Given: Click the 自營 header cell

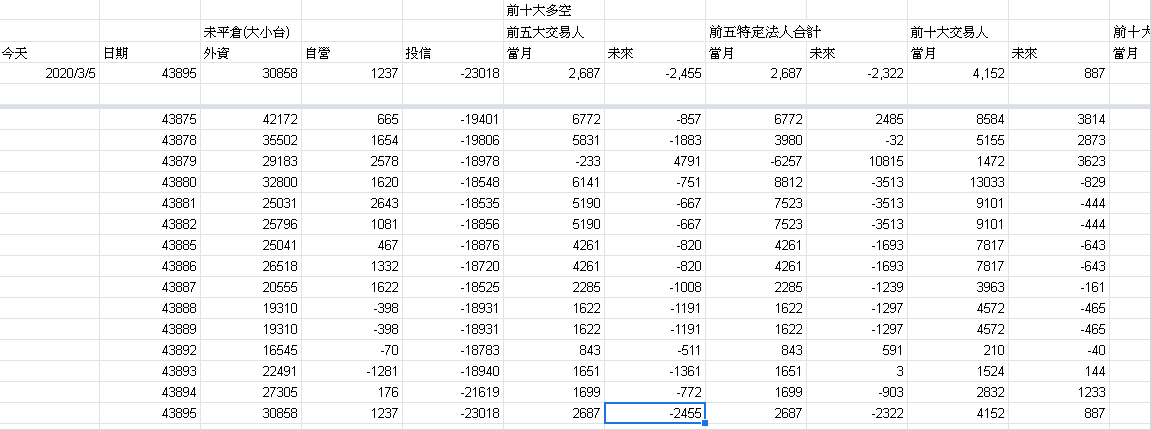Looking at the screenshot, I should click(x=352, y=53).
